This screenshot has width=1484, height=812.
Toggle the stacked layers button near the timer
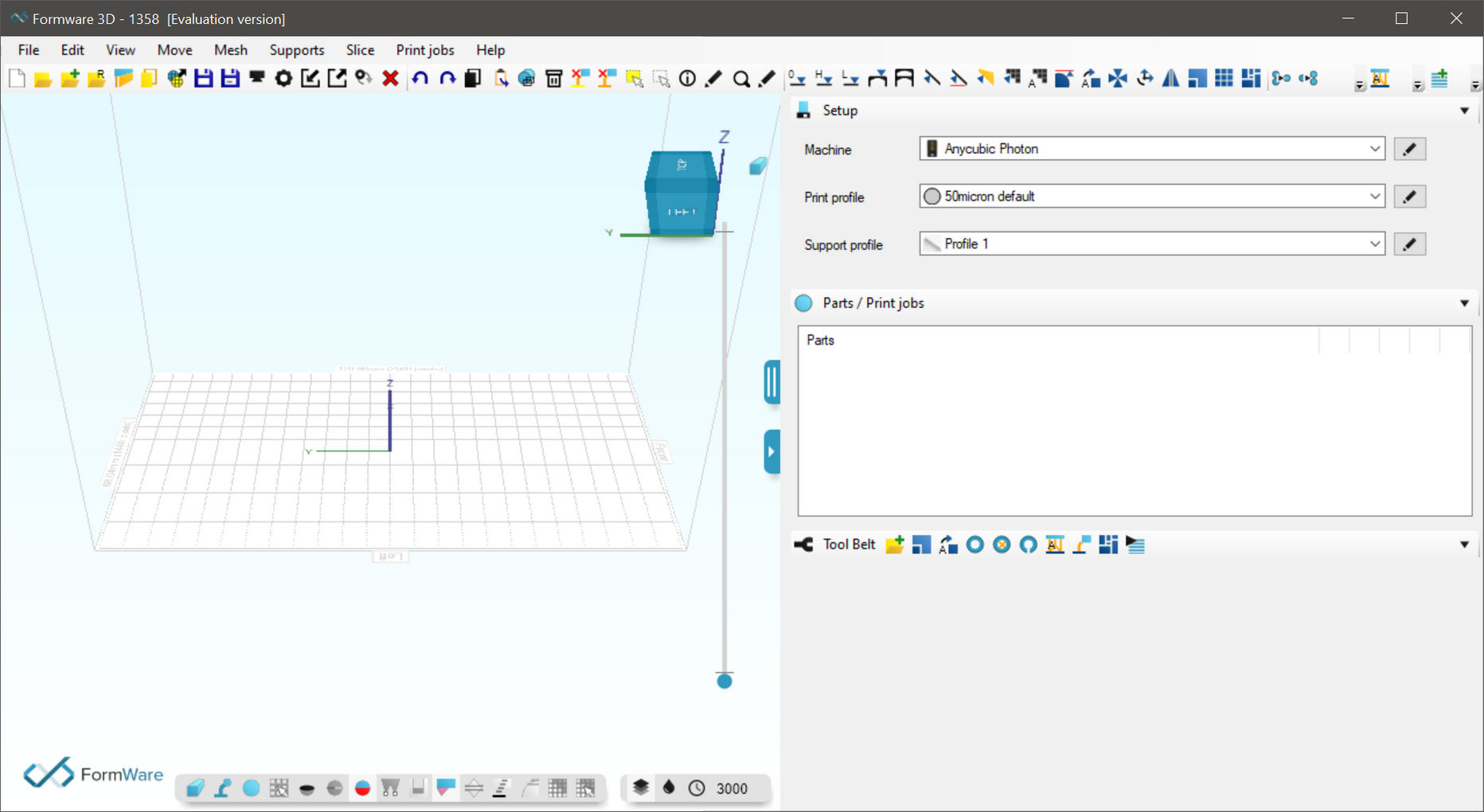pyautogui.click(x=641, y=788)
